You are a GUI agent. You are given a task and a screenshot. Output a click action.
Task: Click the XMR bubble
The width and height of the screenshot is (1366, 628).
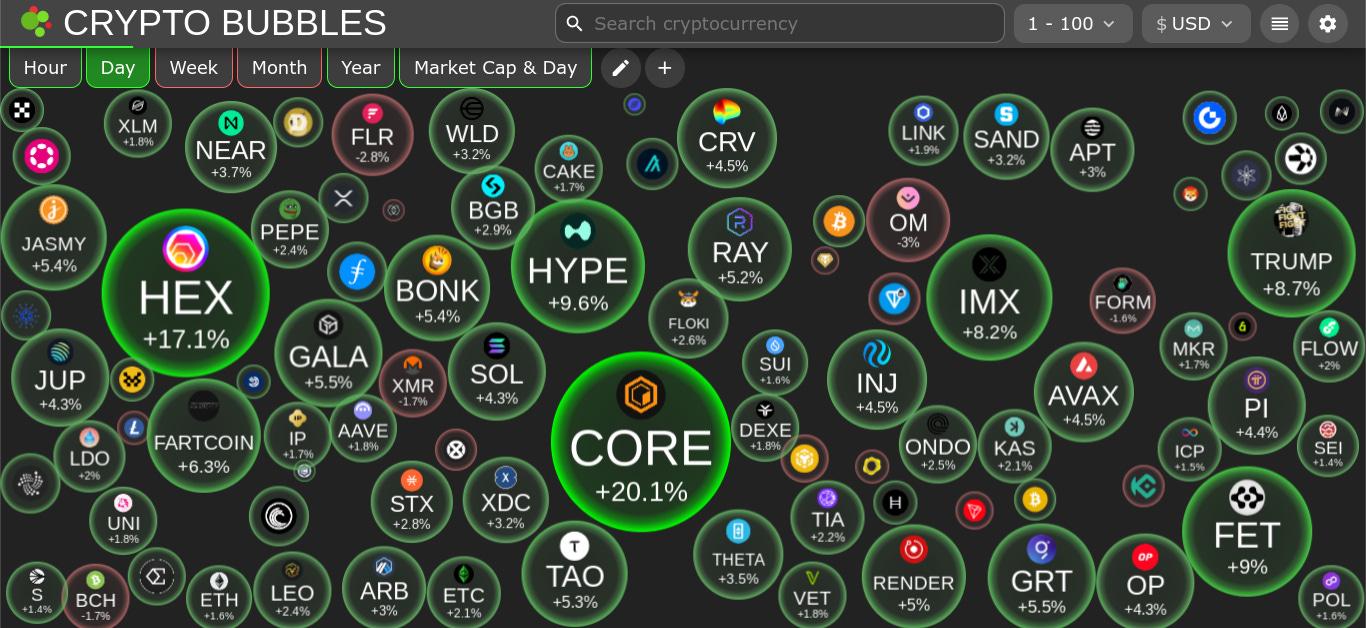tap(413, 383)
